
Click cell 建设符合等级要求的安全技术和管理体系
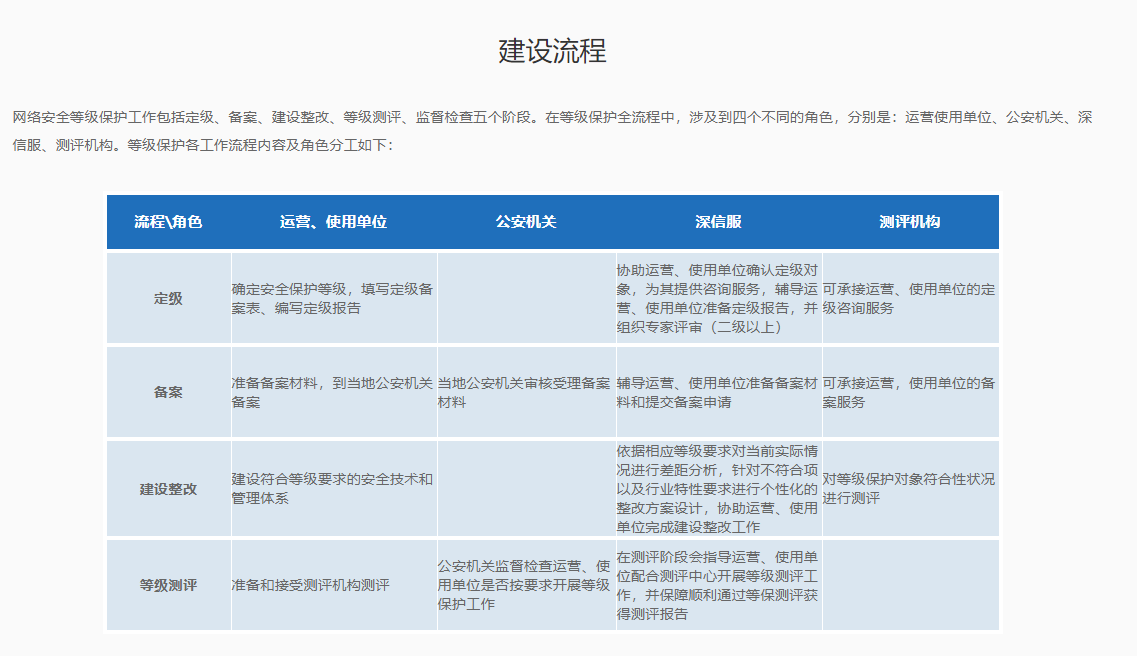click(x=333, y=489)
